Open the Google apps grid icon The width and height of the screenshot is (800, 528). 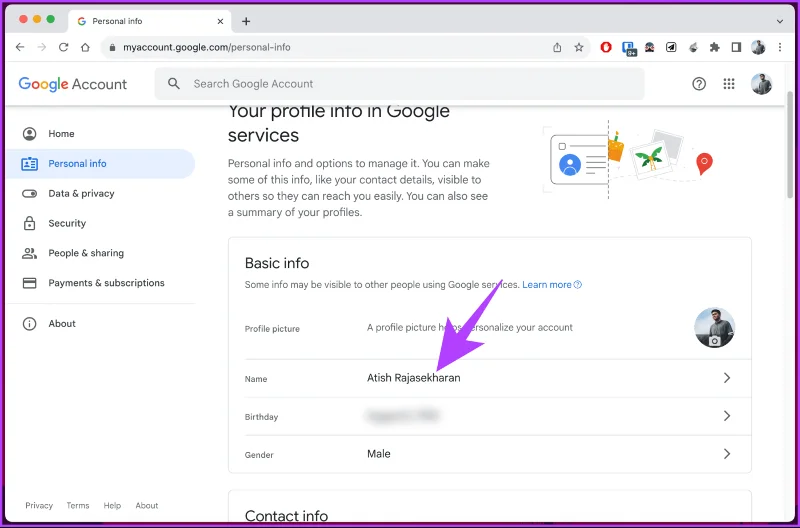point(729,84)
